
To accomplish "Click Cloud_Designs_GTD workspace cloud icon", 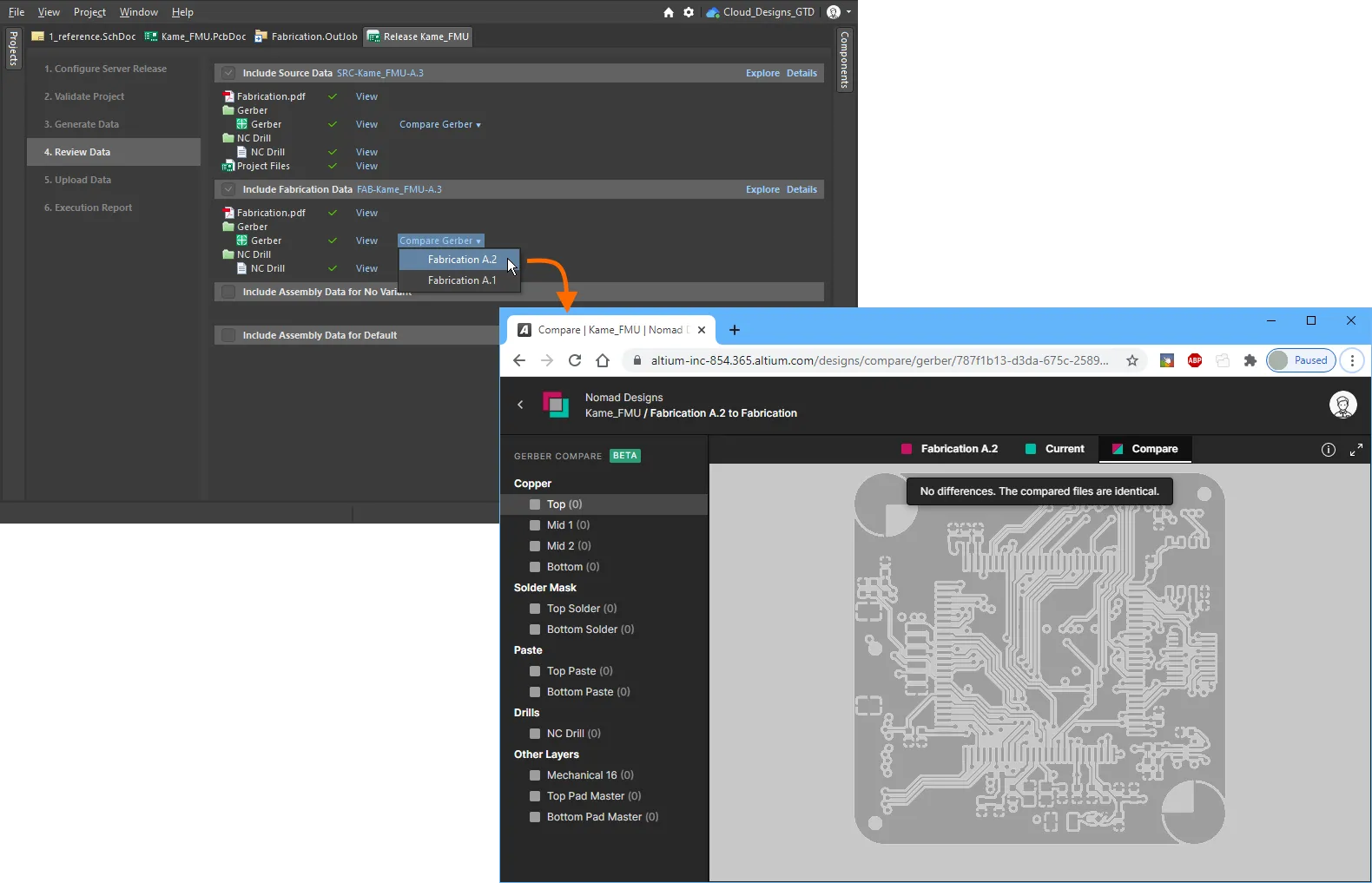I will [713, 12].
